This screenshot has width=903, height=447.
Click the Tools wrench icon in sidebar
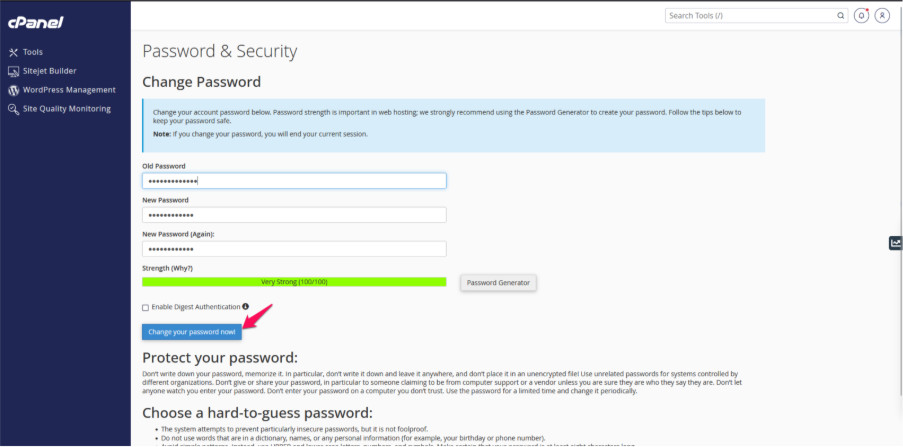[13, 52]
